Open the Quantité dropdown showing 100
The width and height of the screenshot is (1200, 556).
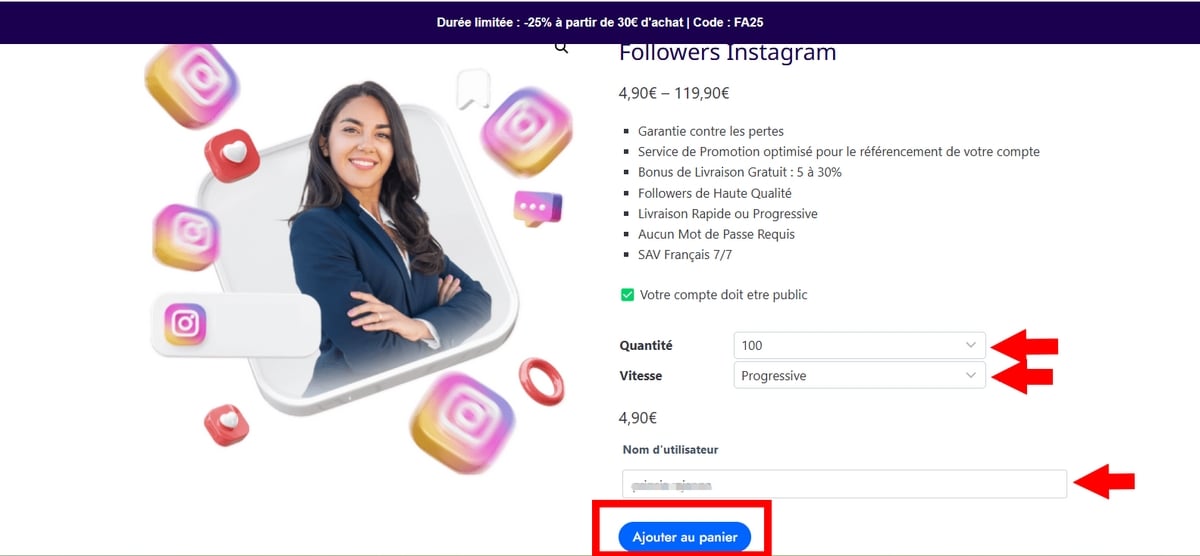tap(859, 345)
